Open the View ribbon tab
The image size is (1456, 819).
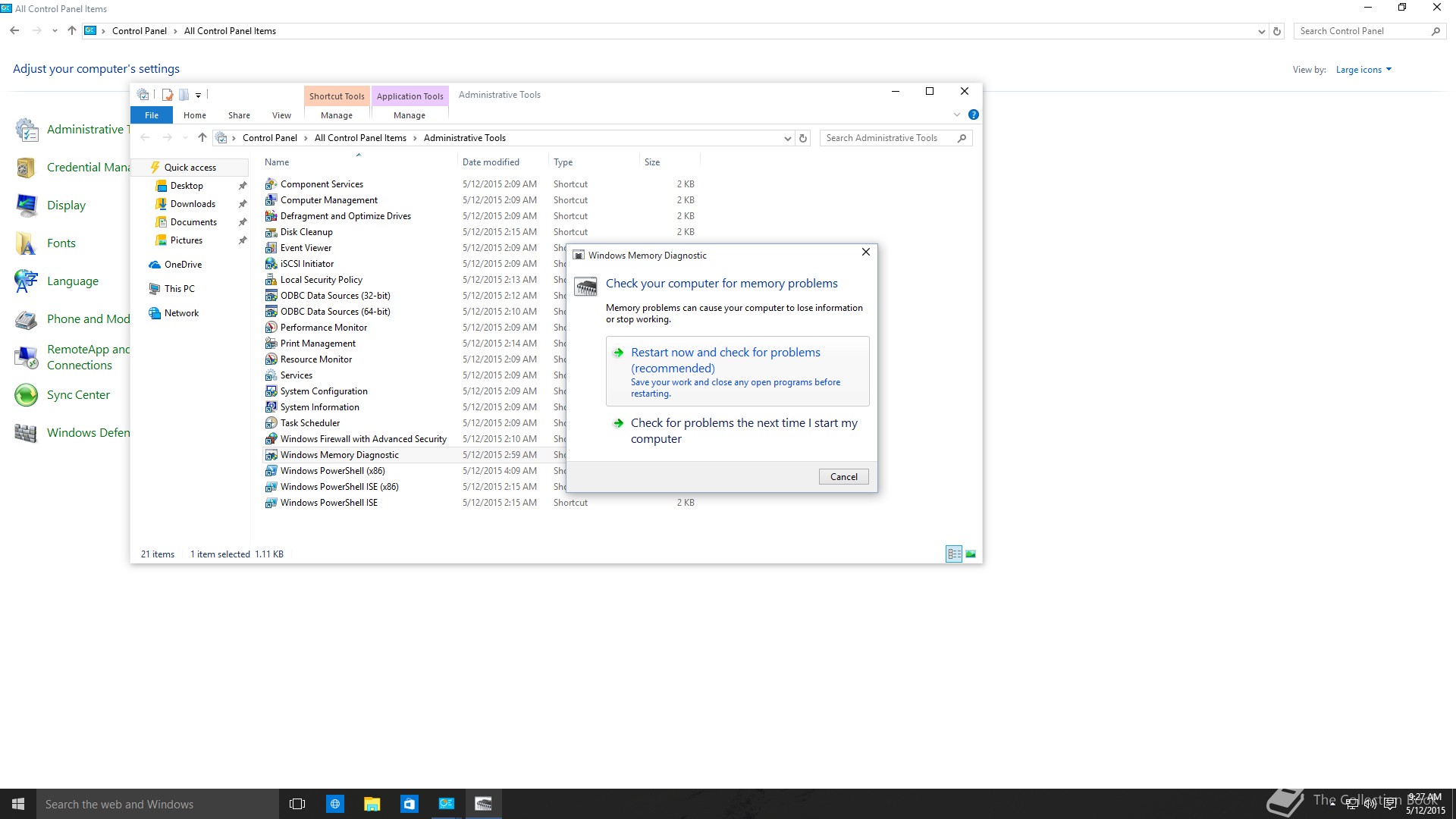pos(281,115)
